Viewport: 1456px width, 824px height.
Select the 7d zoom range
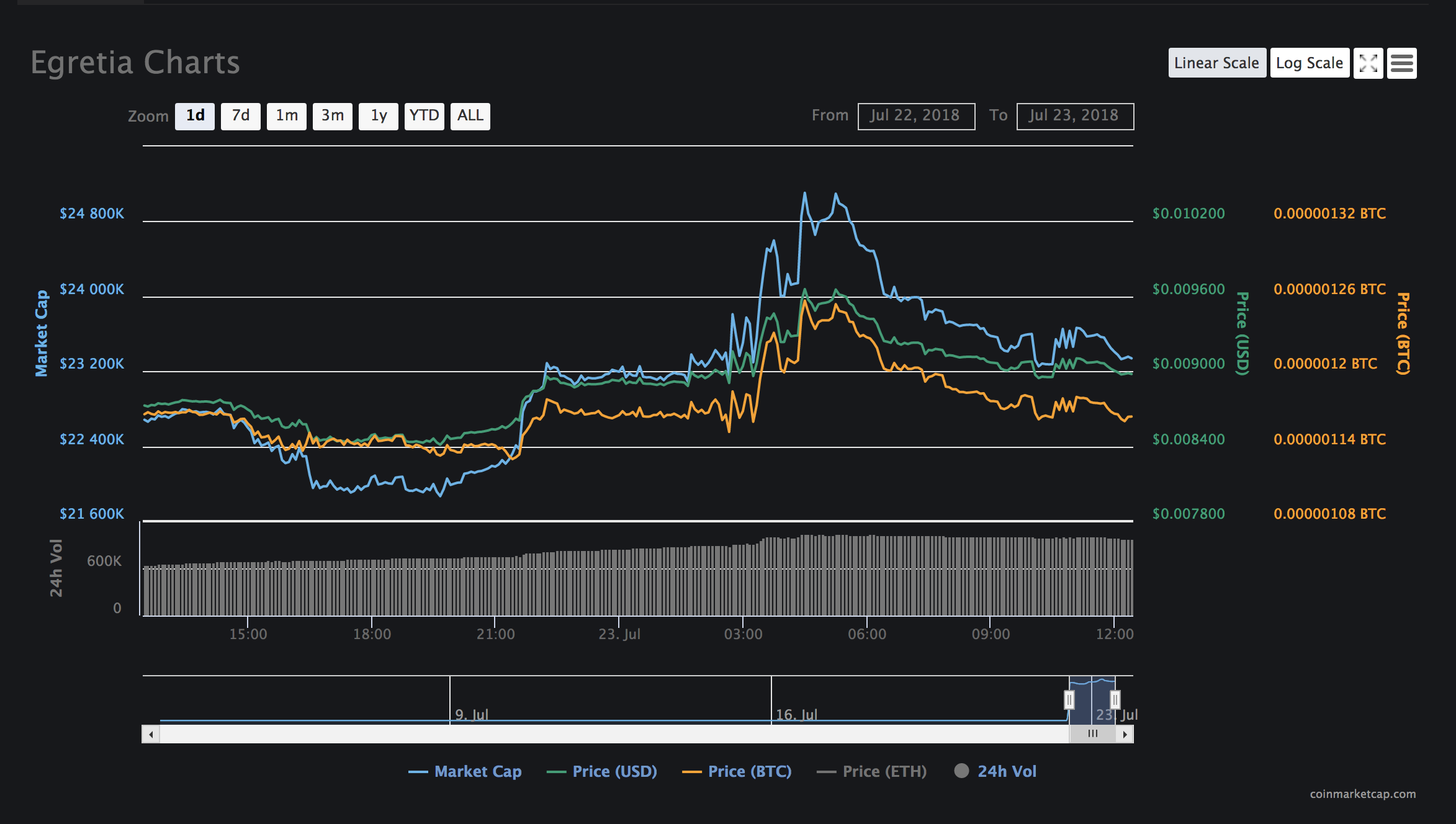241,116
